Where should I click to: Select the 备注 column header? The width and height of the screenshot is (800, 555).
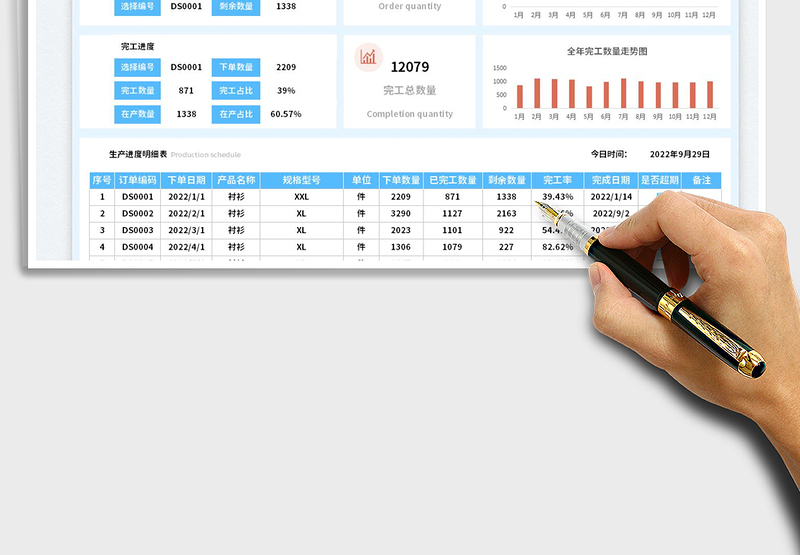[x=701, y=181]
